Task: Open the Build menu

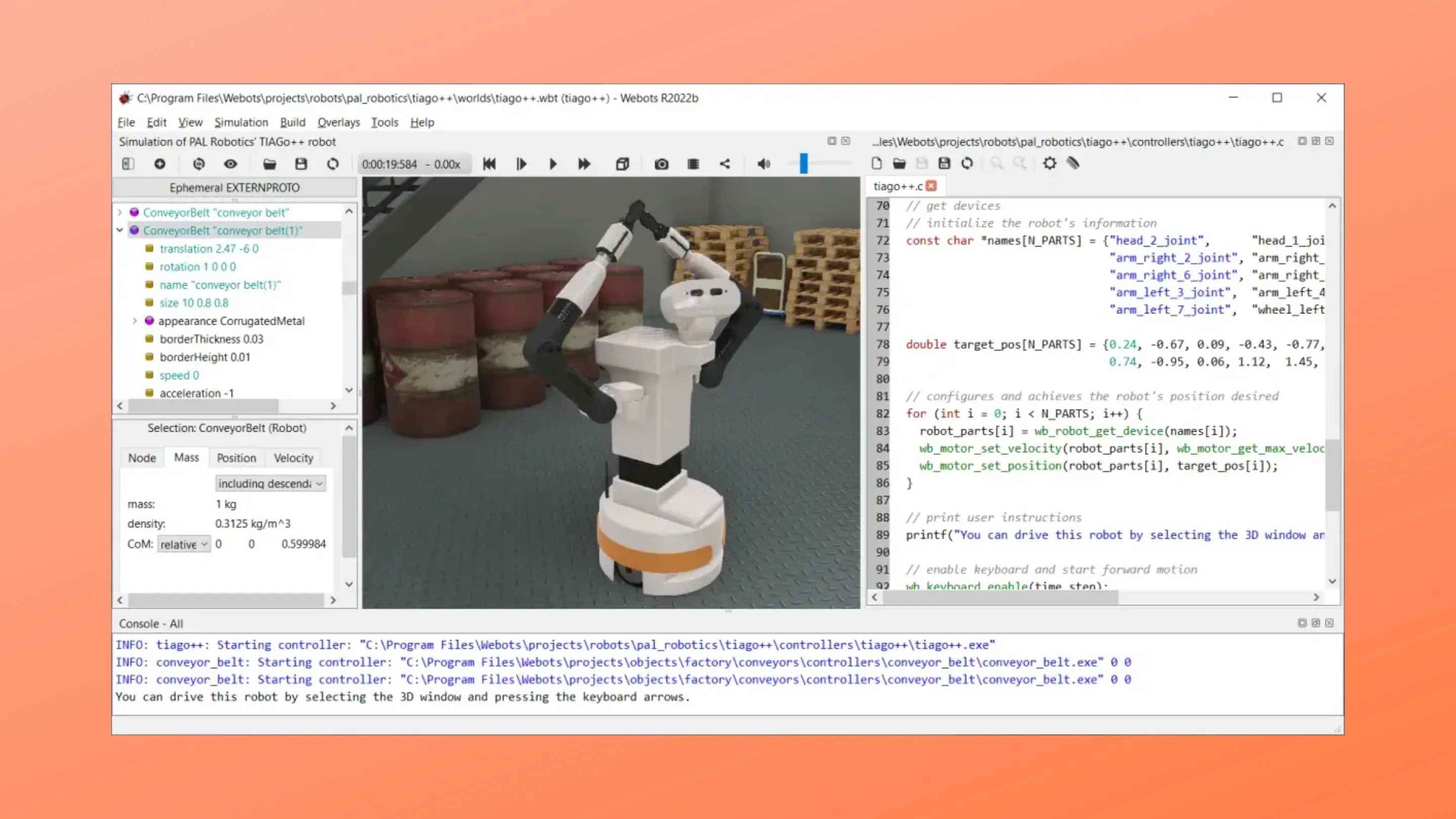Action: coord(293,122)
